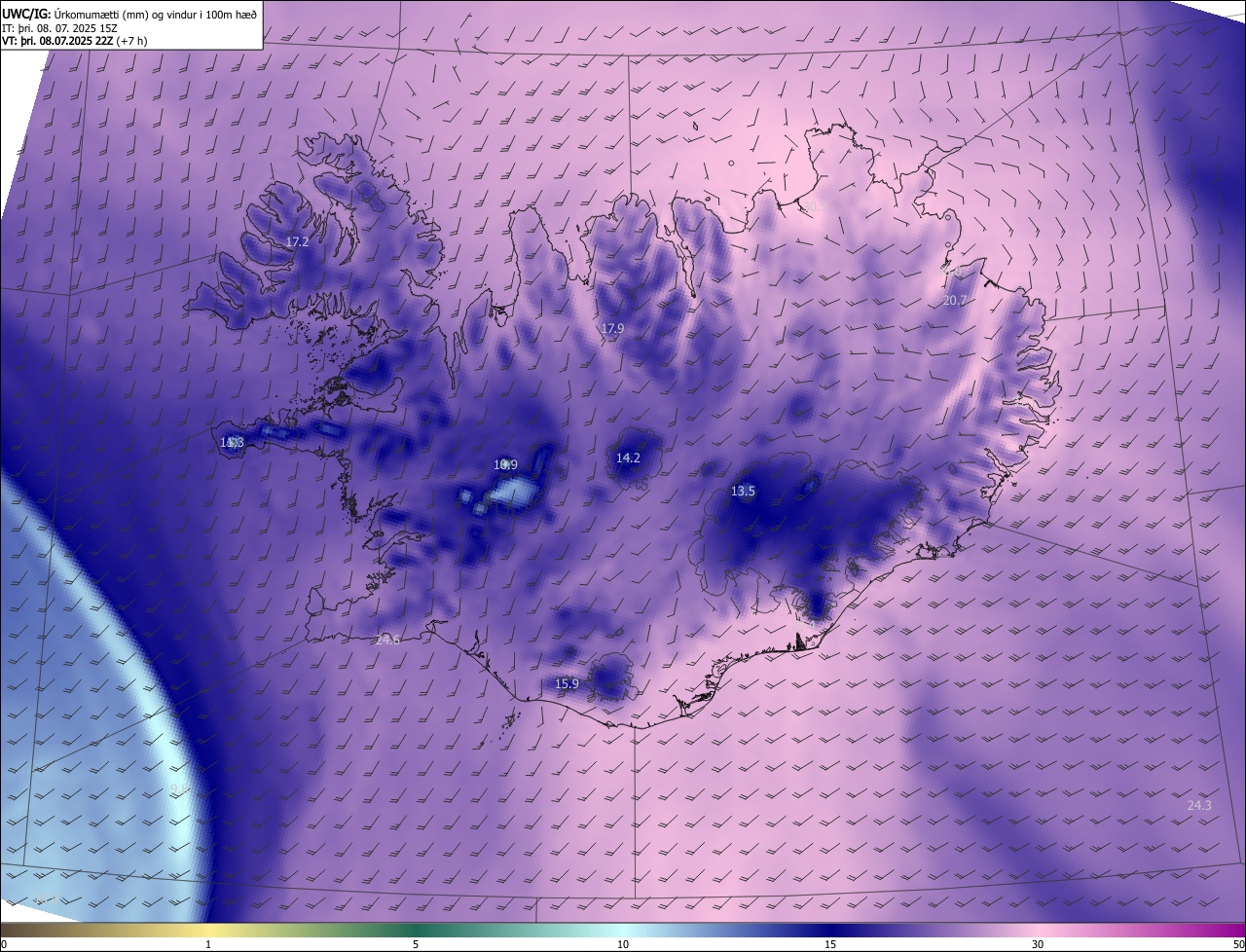
Task: Click the 24.3 value over the southeast ocean
Action: [x=1199, y=805]
